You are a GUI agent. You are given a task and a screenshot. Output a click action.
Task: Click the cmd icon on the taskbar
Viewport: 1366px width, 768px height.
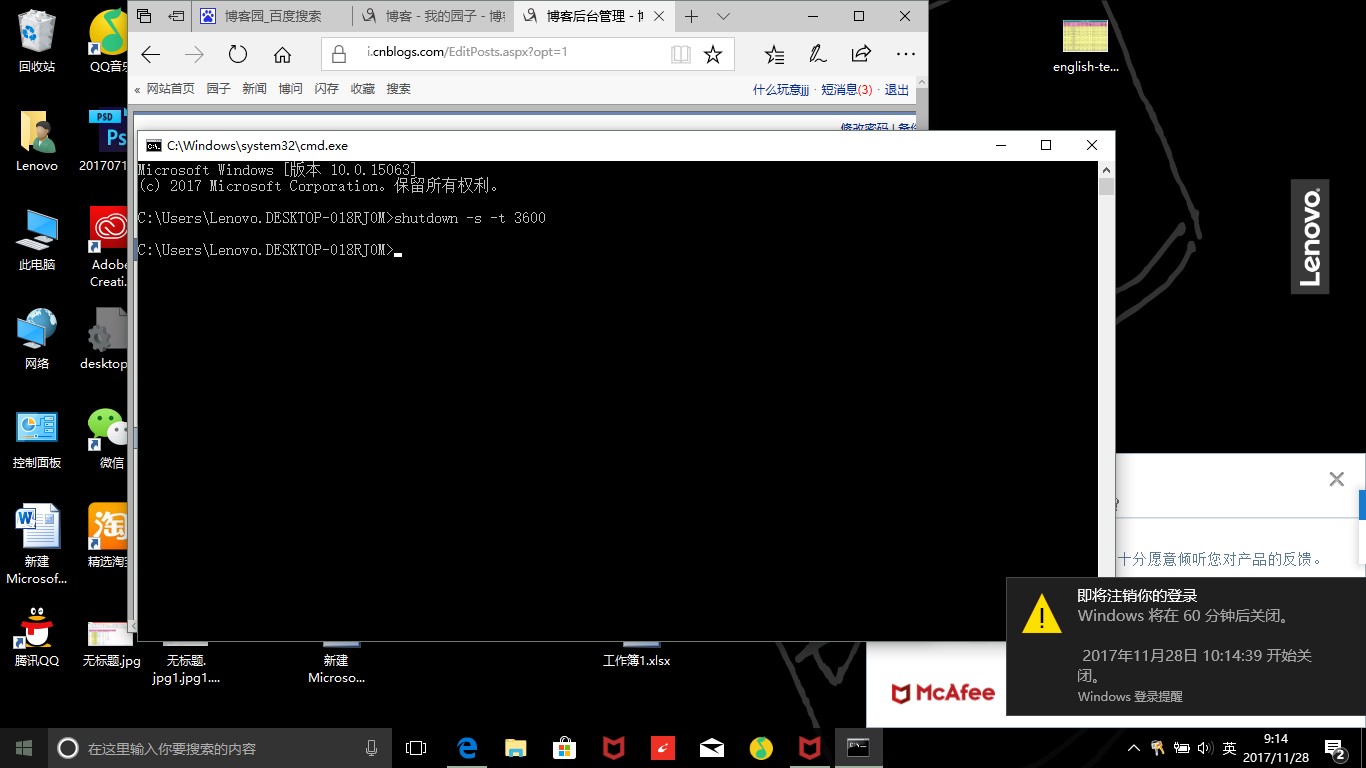859,747
